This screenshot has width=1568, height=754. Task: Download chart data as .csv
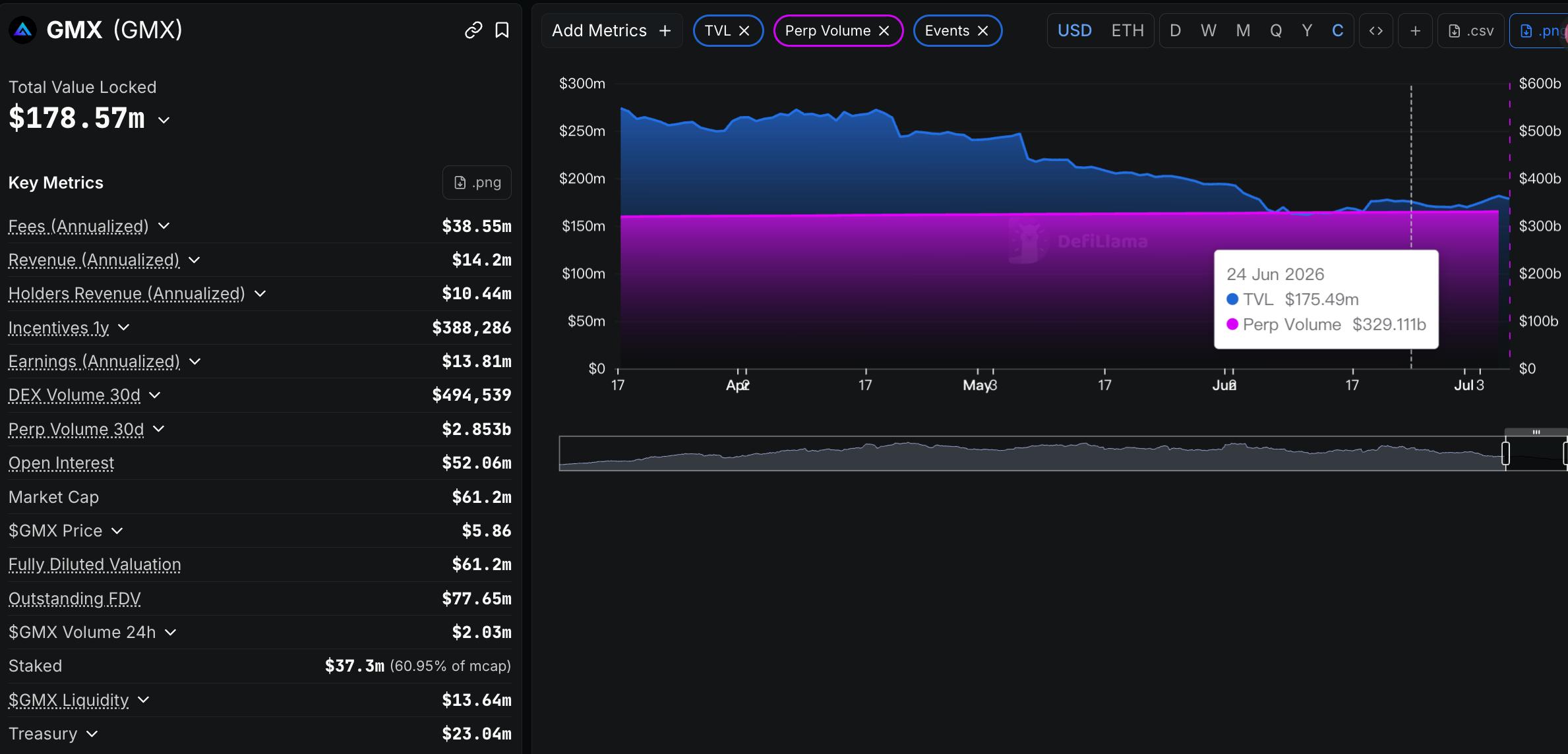tap(1471, 31)
